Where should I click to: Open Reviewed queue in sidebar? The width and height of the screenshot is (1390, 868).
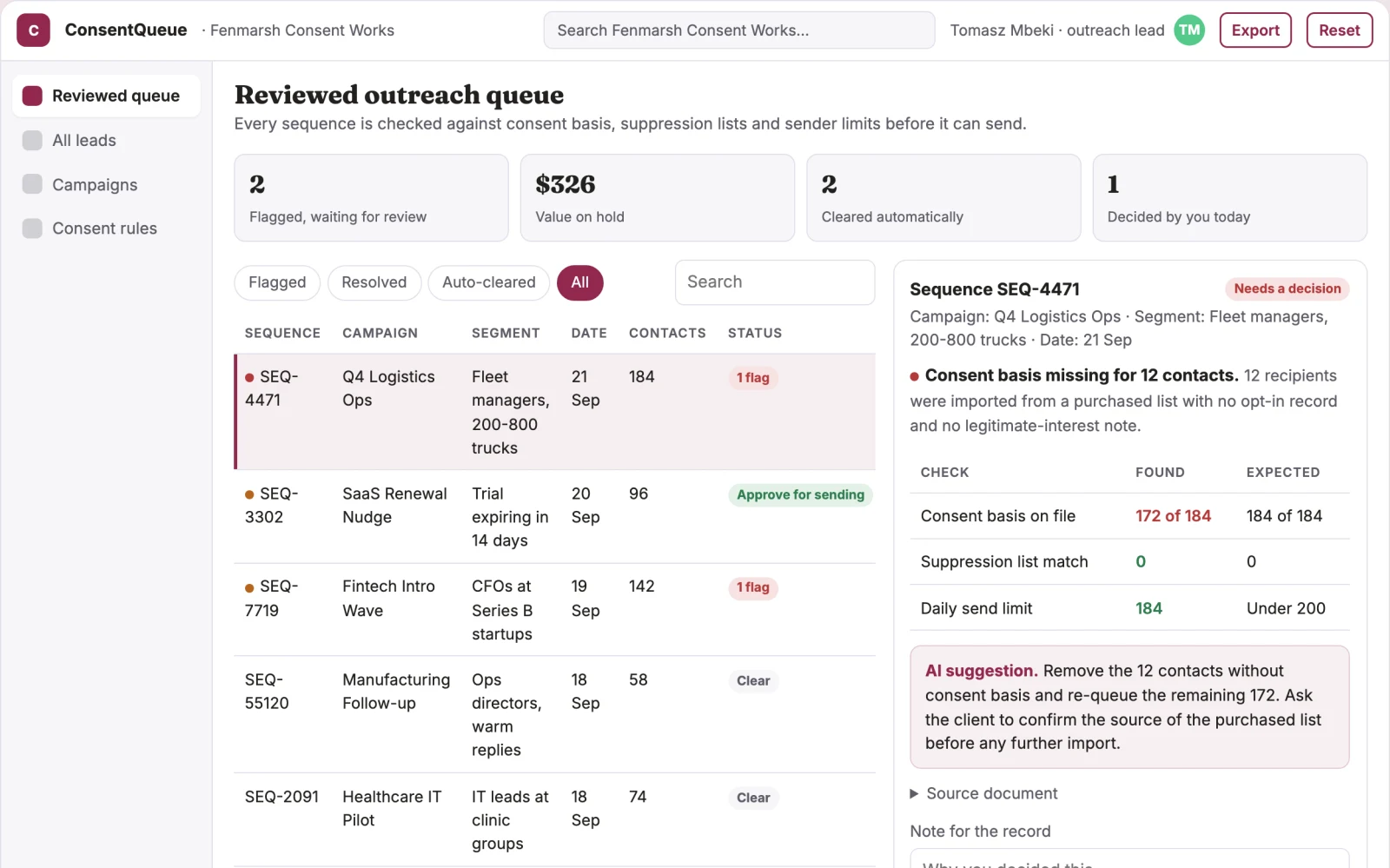tap(106, 96)
